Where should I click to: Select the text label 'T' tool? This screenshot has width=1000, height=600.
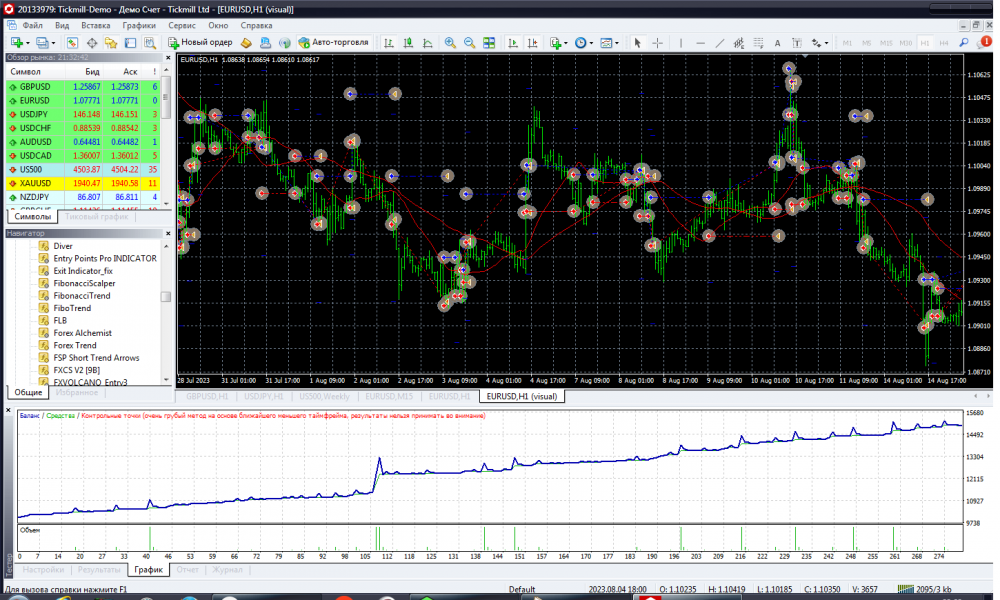797,43
